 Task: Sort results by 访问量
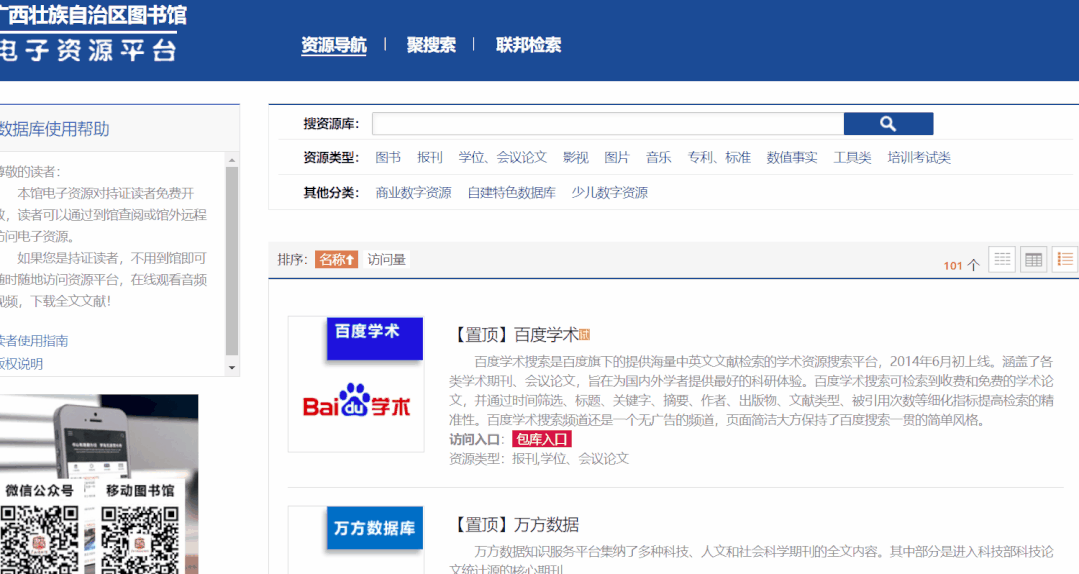[x=386, y=259]
